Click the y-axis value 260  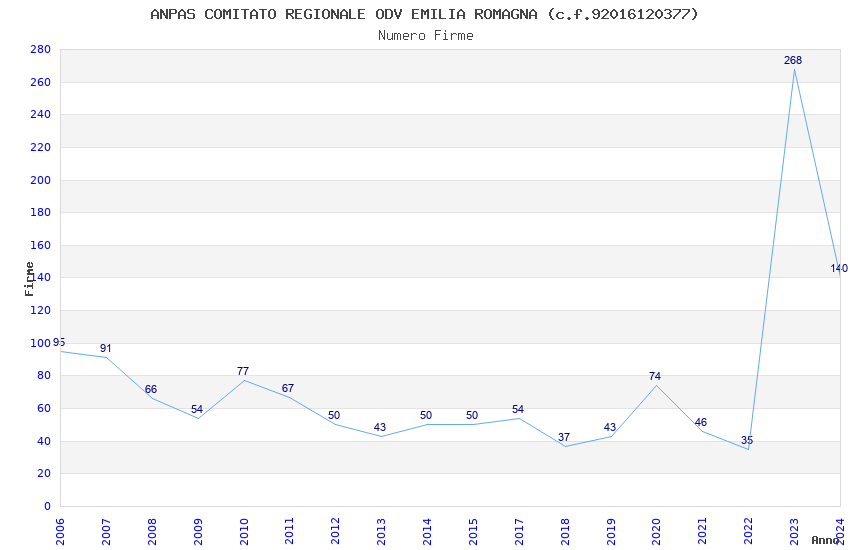coord(41,82)
